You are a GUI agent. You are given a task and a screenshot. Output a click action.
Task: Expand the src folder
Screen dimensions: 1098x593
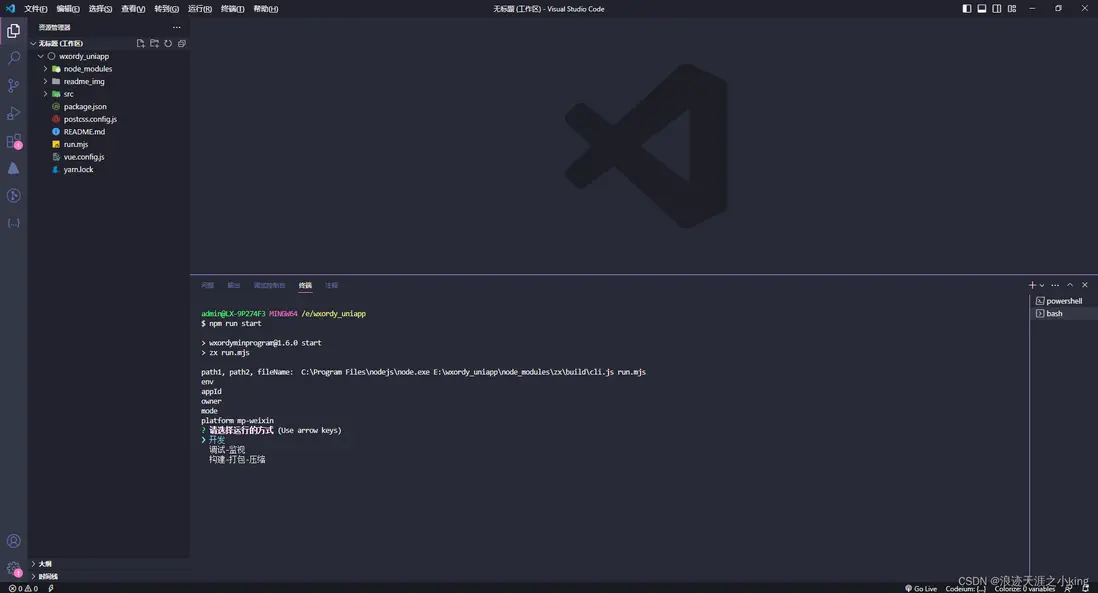click(x=69, y=94)
